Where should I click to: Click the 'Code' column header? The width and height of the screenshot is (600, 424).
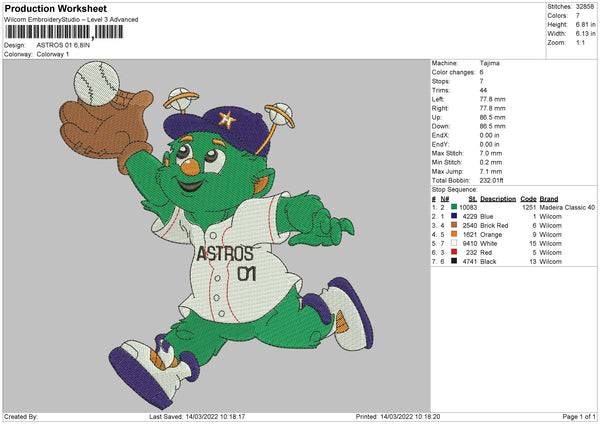pyautogui.click(x=528, y=199)
